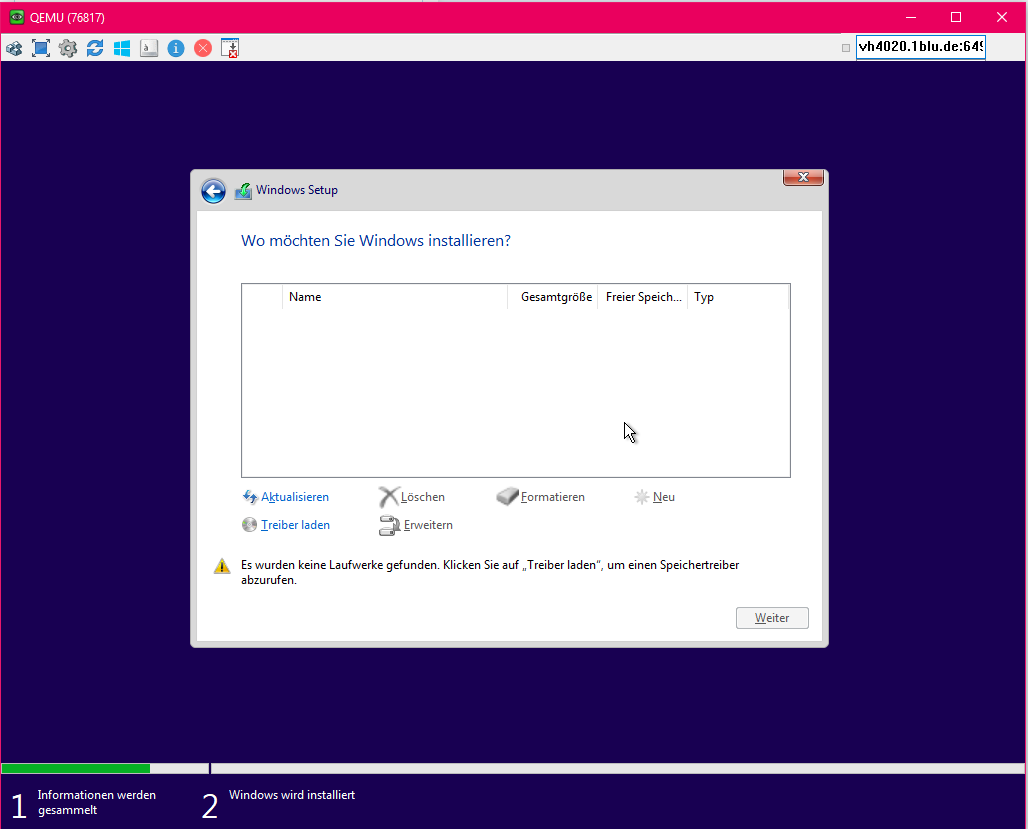Click the special keys keyboard icon

(149, 49)
